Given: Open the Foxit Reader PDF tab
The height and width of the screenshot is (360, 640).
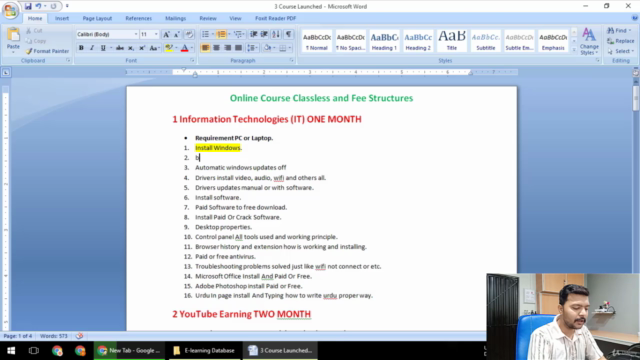Looking at the screenshot, I should 276,18.
